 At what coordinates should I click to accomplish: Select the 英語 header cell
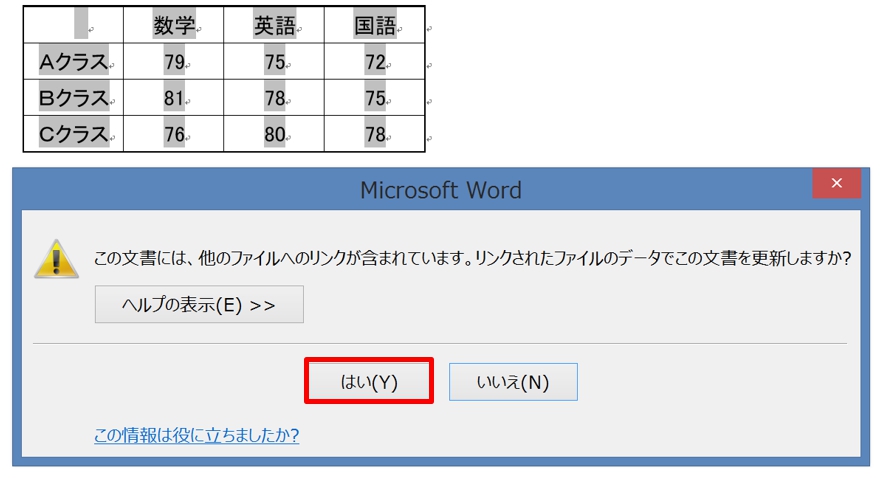point(274,25)
